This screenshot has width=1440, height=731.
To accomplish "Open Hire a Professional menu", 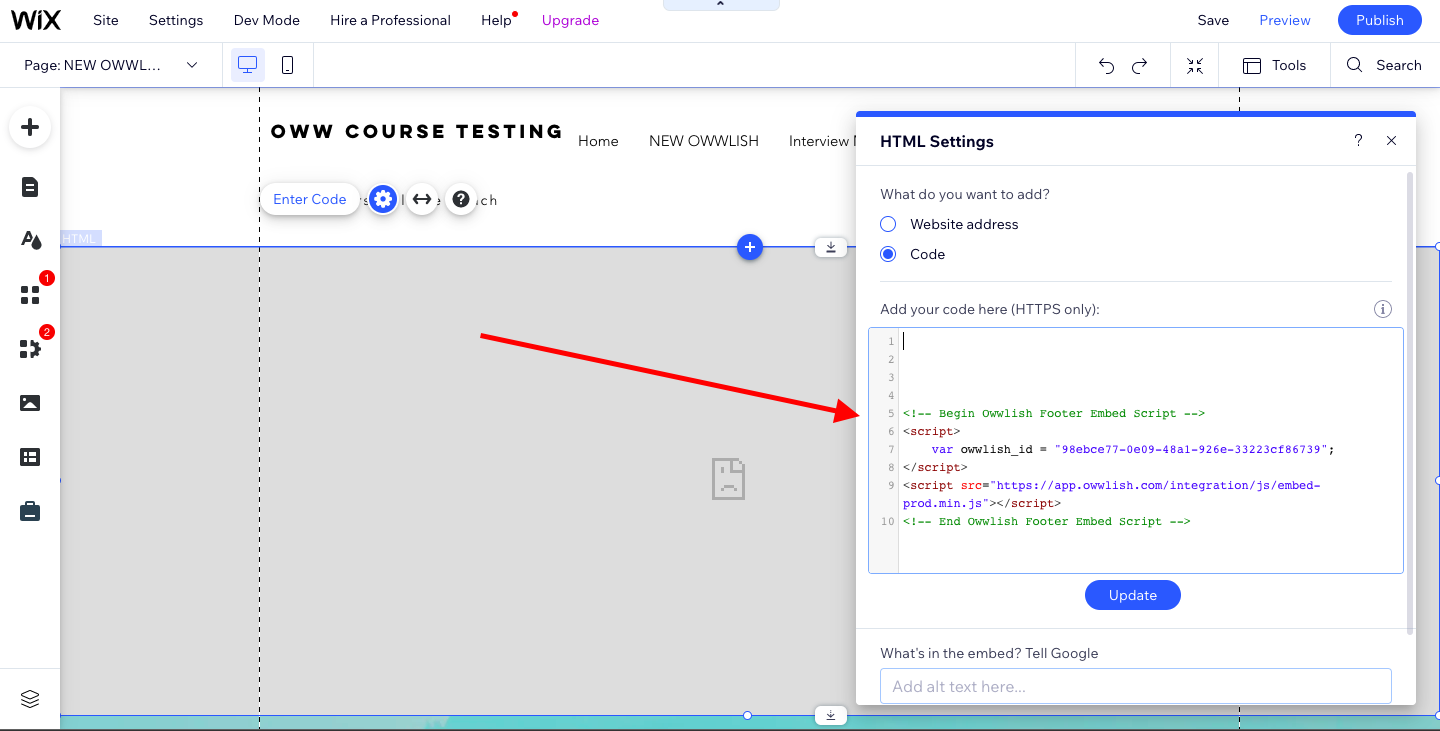I will pos(390,20).
